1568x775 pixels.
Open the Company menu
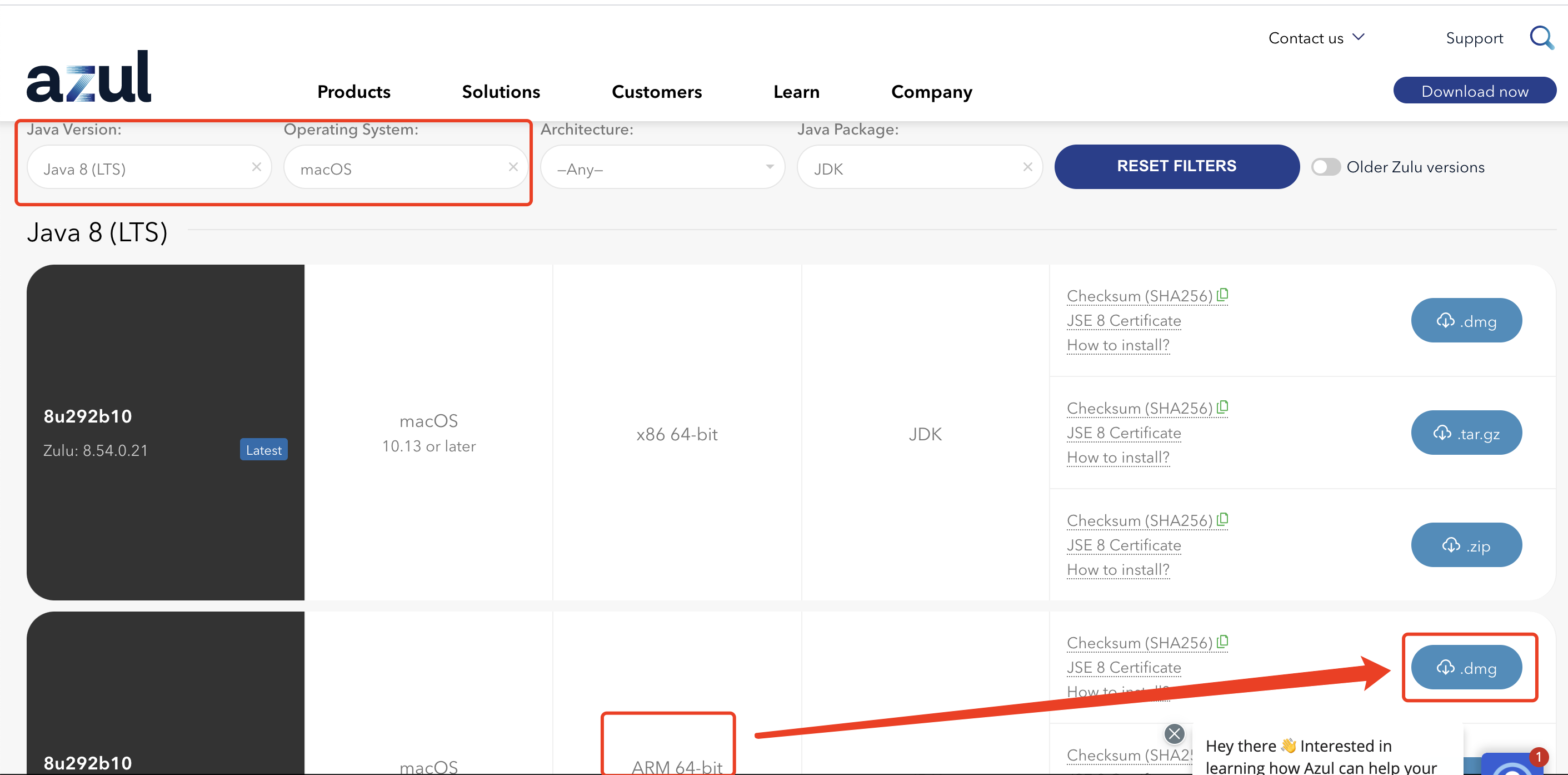(x=931, y=92)
